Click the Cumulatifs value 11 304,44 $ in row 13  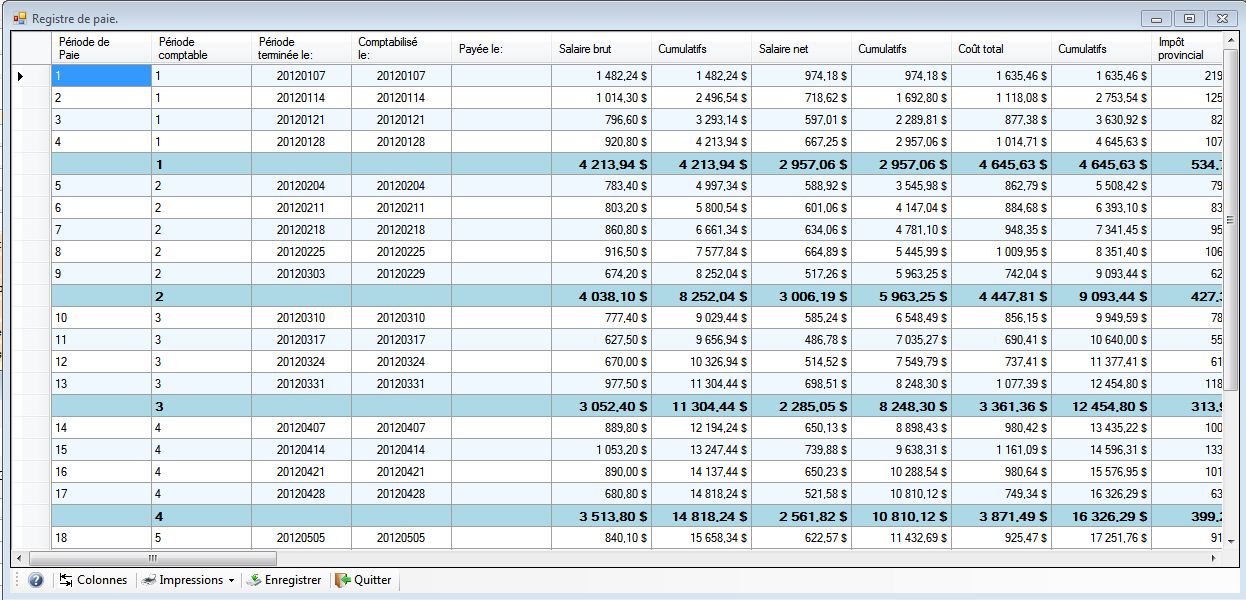pos(701,384)
